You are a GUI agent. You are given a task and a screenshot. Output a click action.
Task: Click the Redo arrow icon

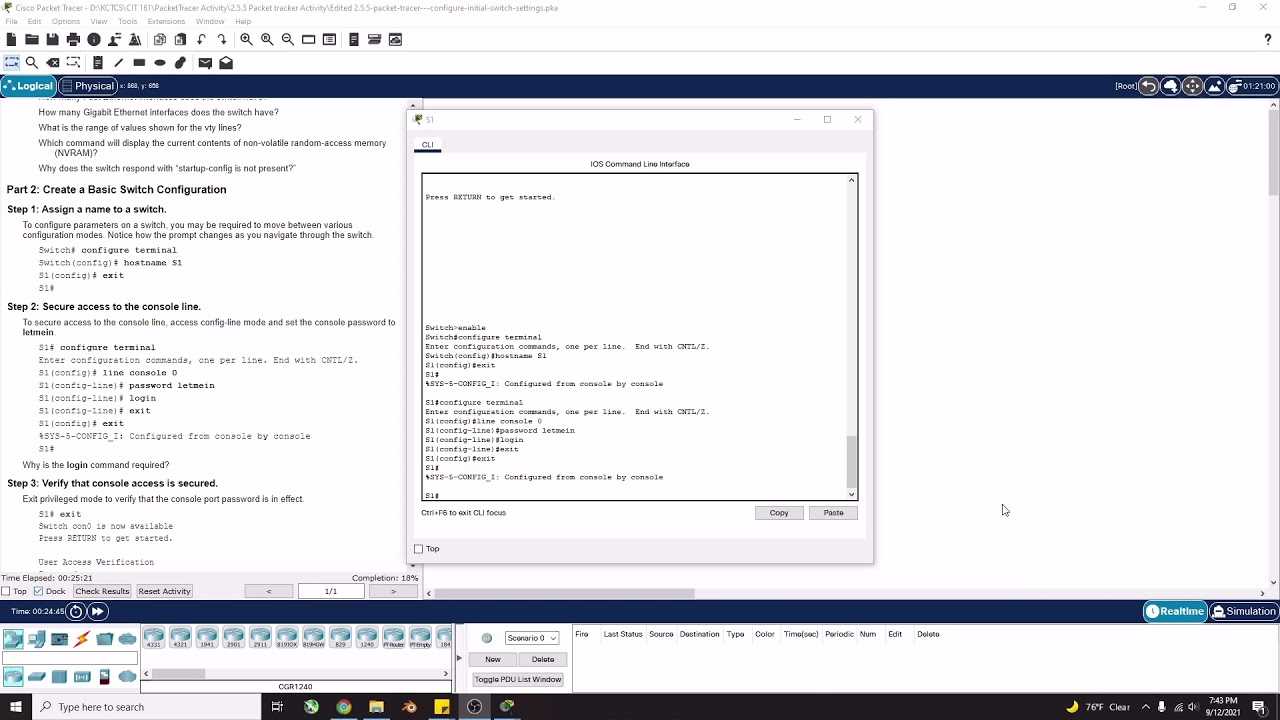(222, 39)
